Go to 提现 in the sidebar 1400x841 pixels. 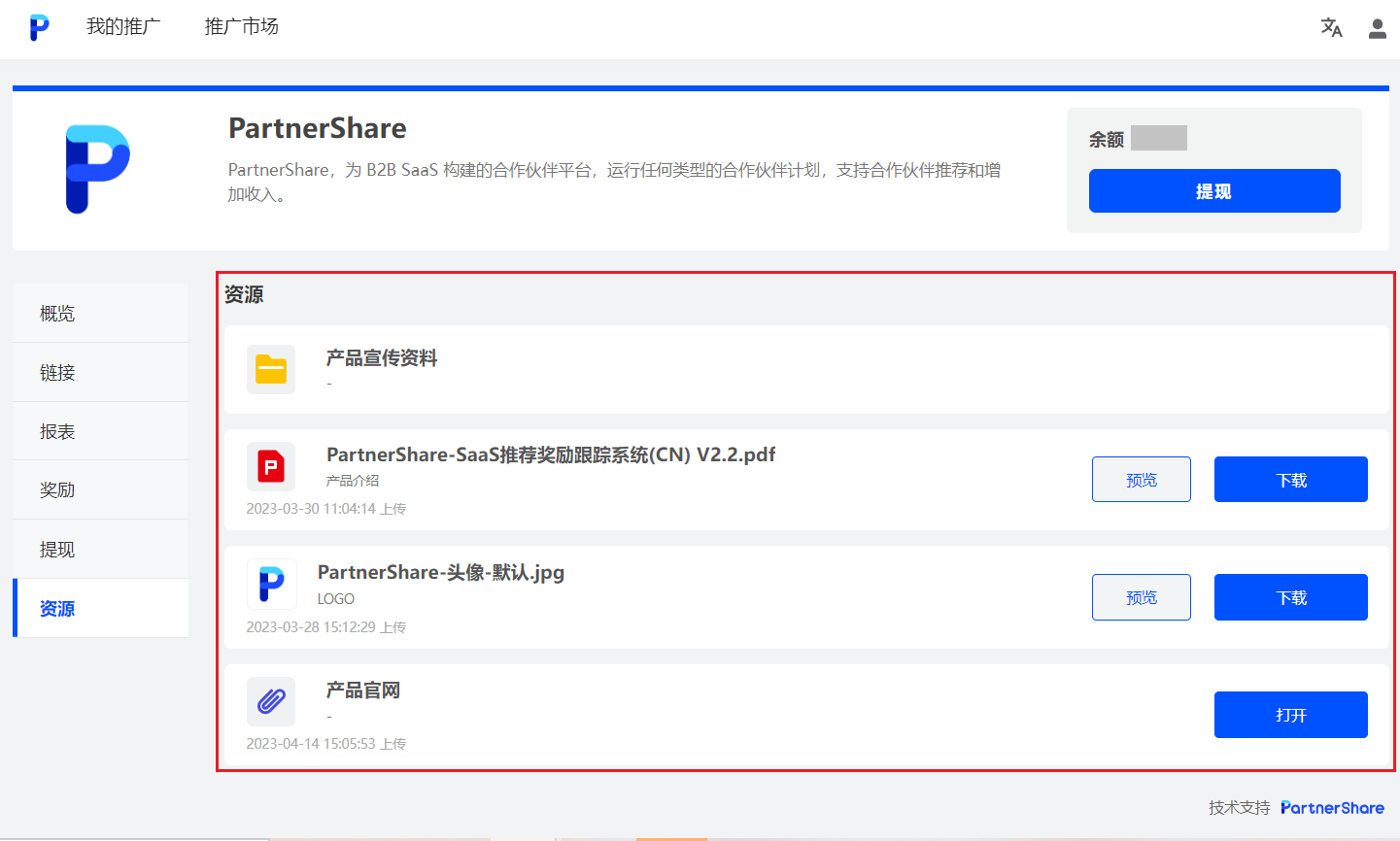pyautogui.click(x=100, y=549)
